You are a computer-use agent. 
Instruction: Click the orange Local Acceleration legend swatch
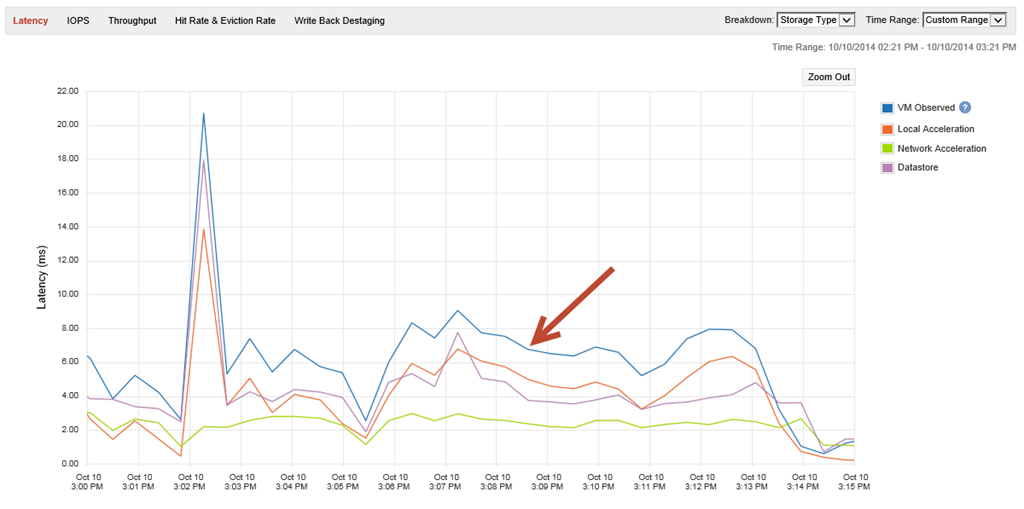coord(887,129)
